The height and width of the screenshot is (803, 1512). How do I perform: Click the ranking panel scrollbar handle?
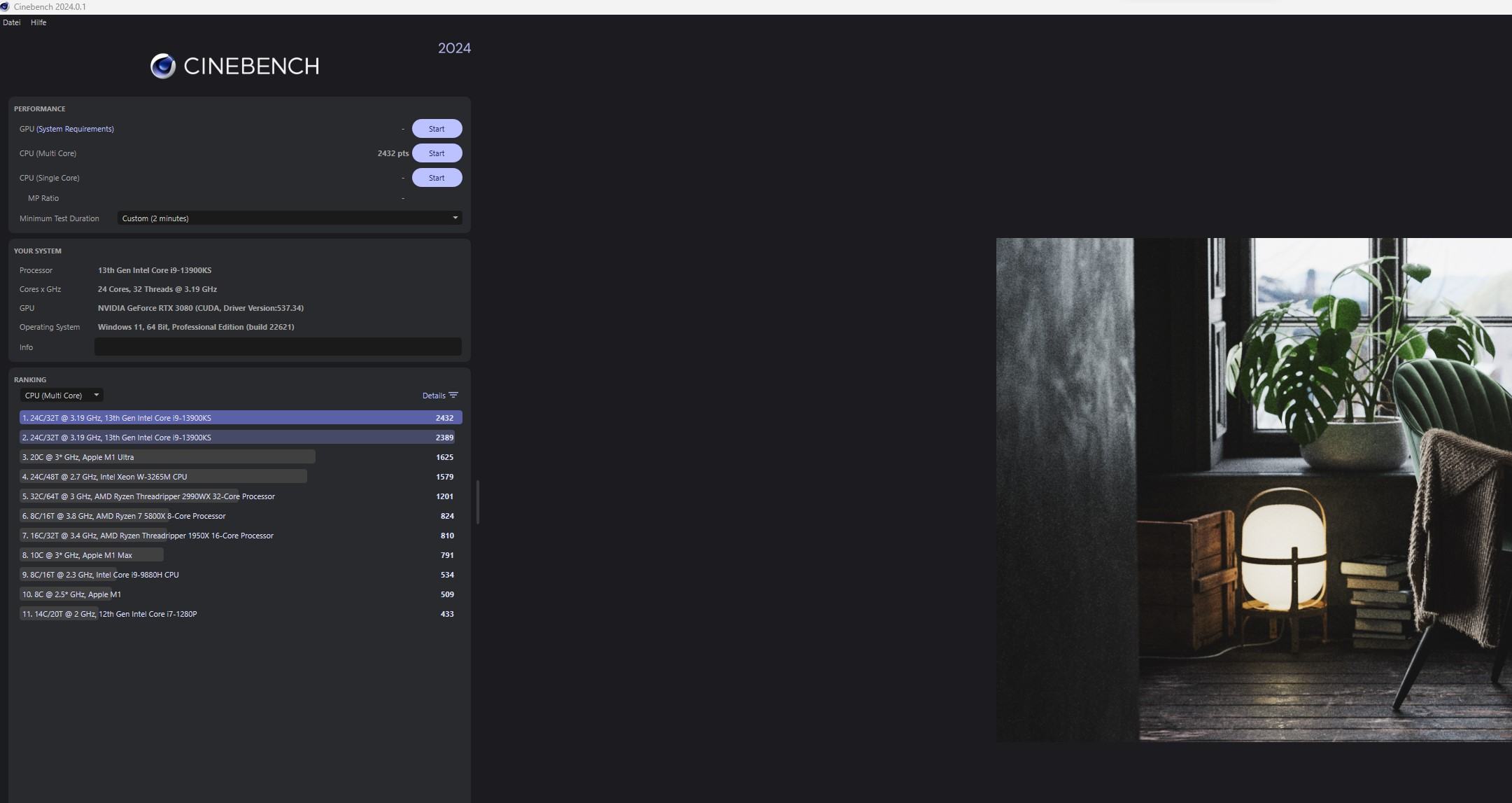[478, 501]
